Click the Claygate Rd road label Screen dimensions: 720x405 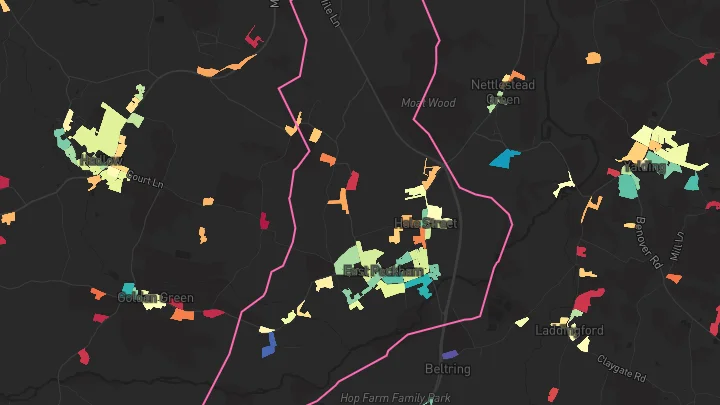(x=622, y=368)
